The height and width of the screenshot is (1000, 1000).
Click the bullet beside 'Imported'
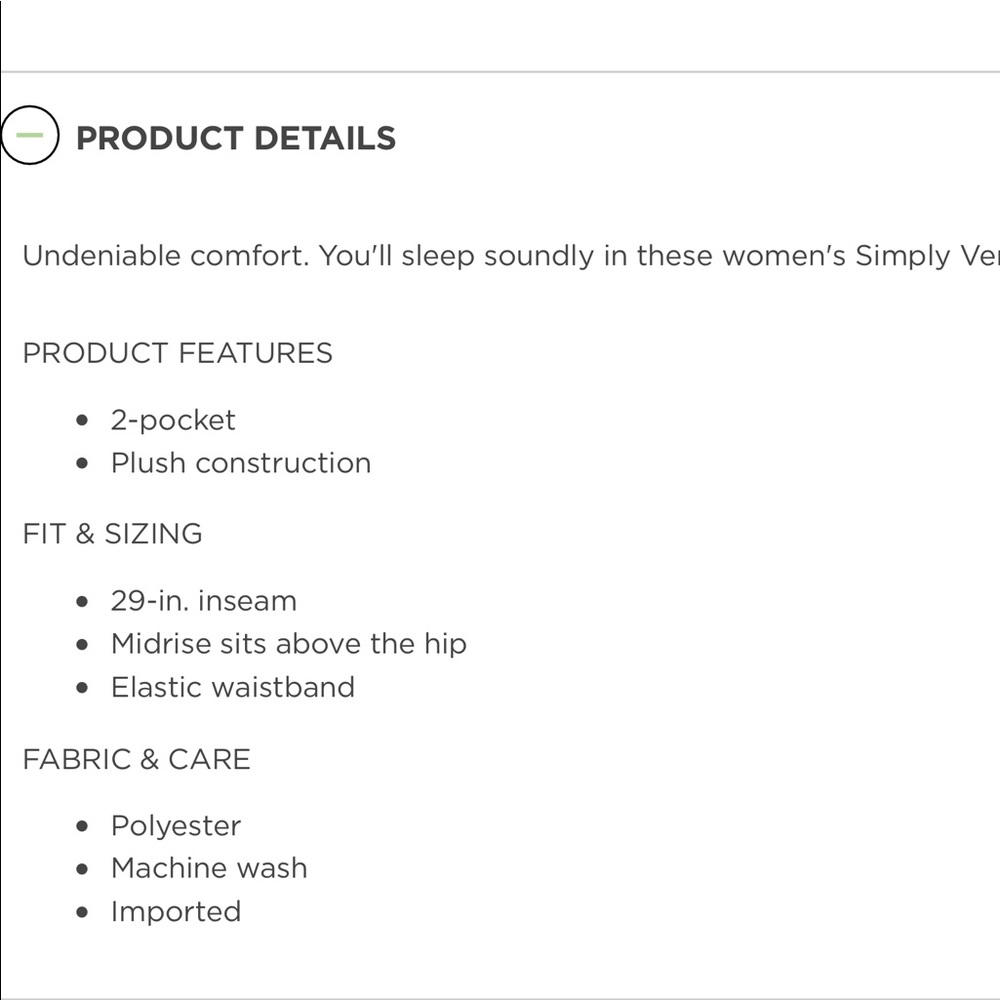(x=83, y=913)
